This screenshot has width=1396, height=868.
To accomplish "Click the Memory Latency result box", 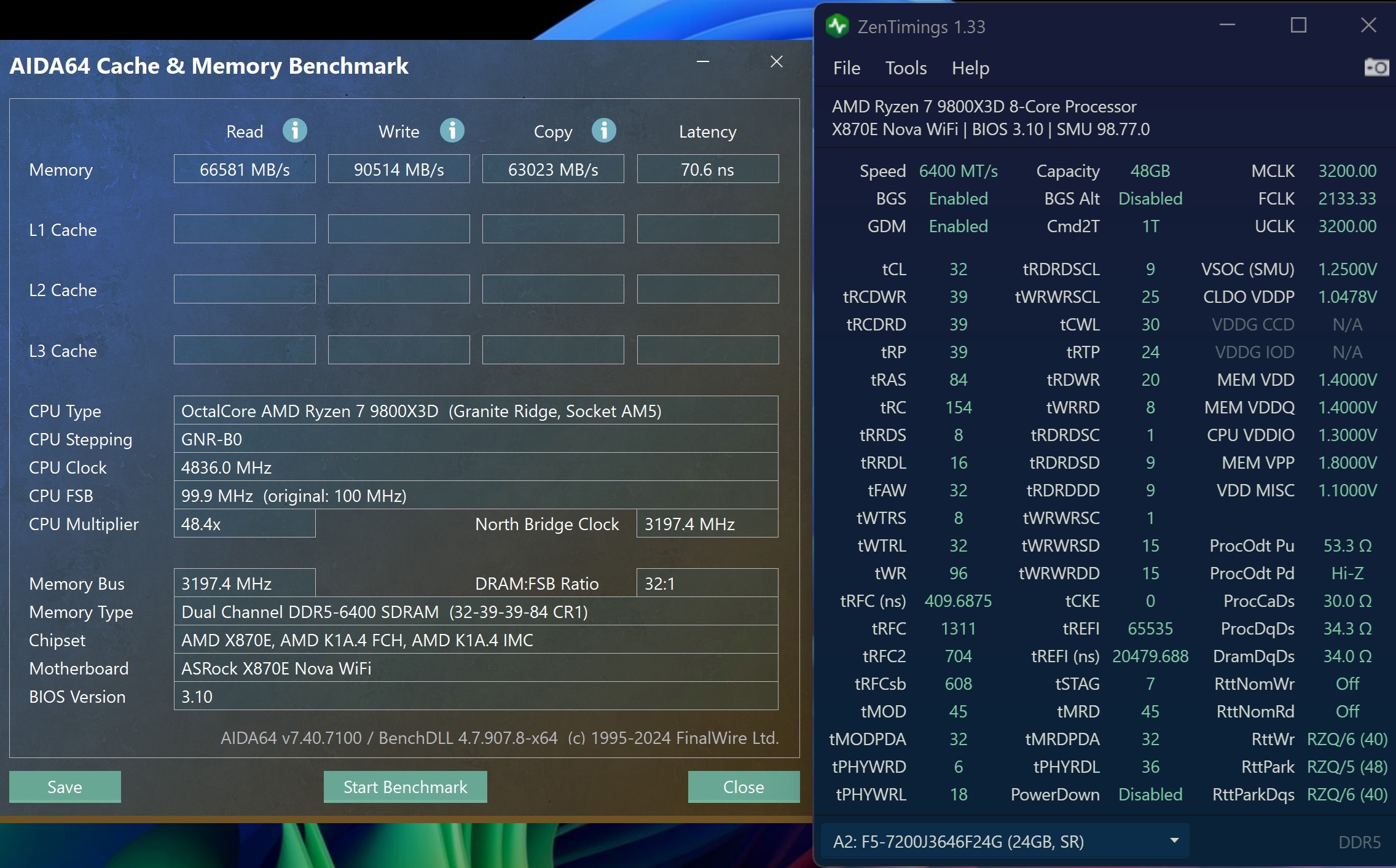I will tap(707, 169).
